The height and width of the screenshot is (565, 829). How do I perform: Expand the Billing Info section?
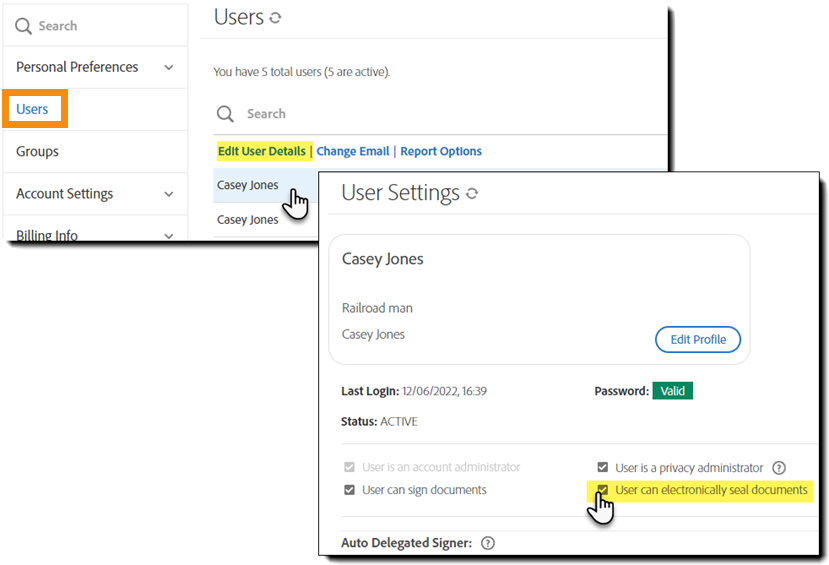tap(168, 236)
